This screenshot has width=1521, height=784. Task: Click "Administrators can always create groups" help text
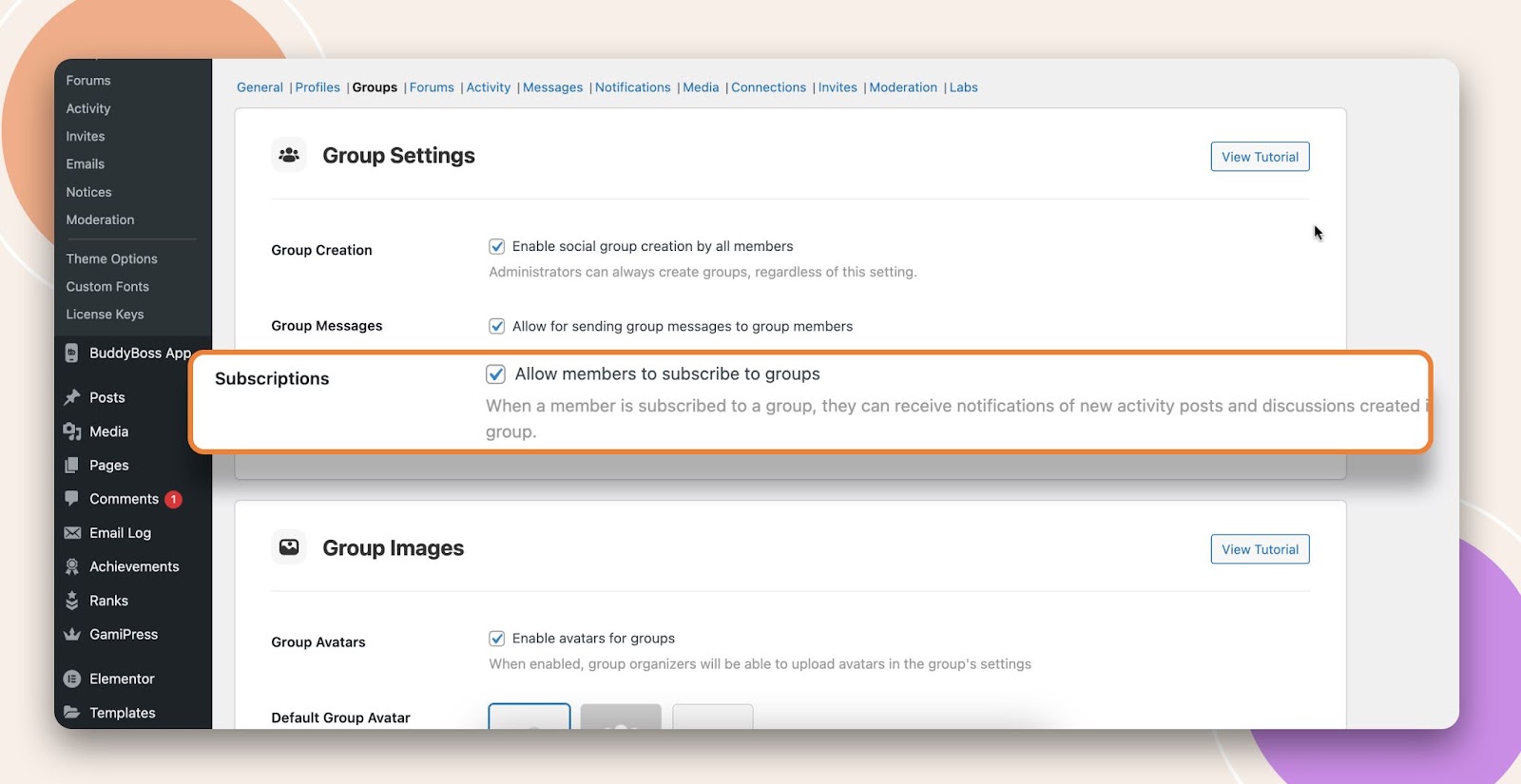click(x=703, y=272)
